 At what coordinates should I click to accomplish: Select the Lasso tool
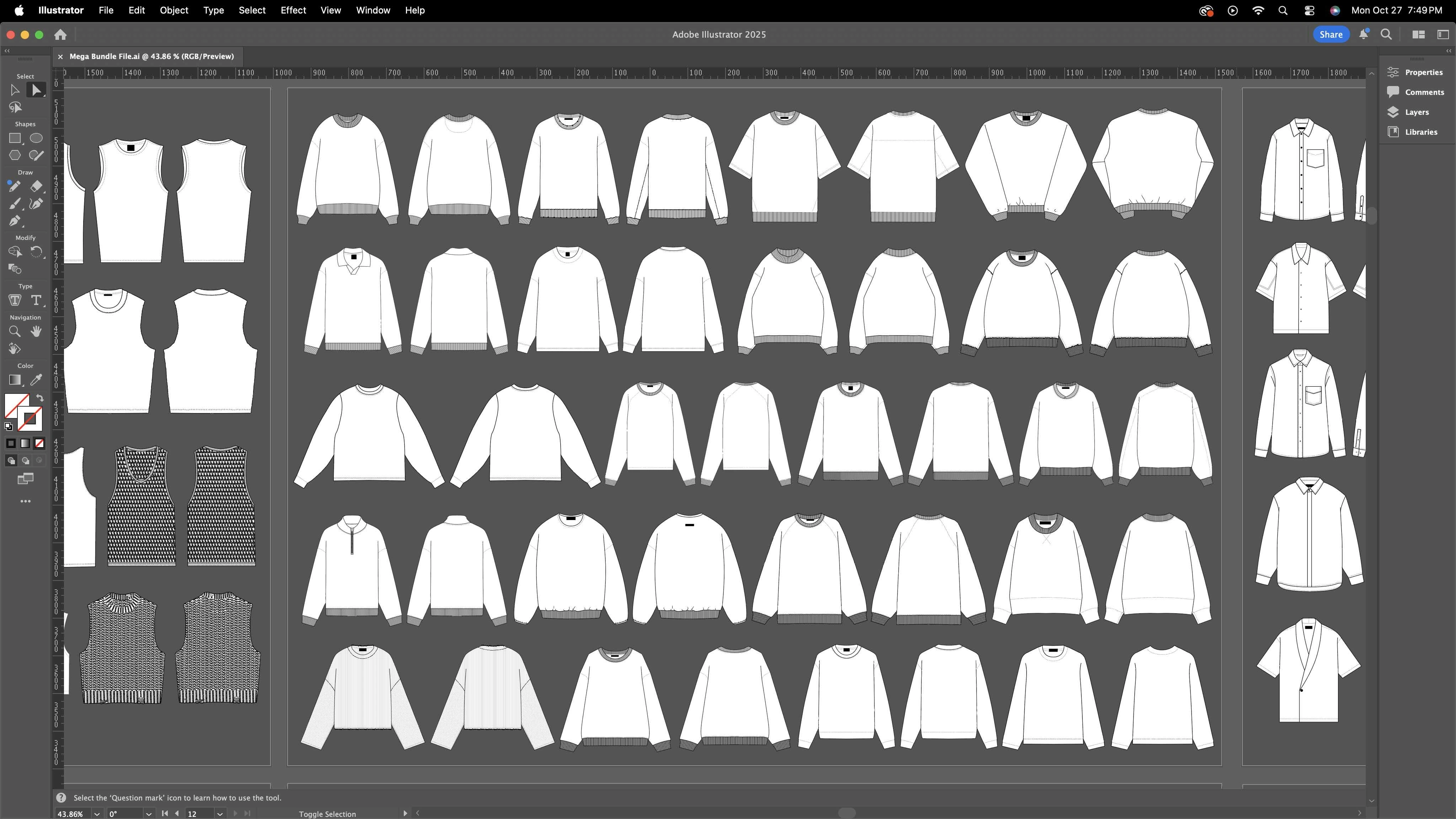click(x=15, y=107)
